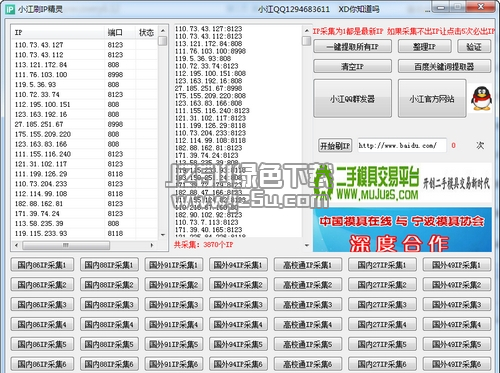Open the 中国模具在线 深度合作 banner
This screenshot has height=373, width=500.
tap(402, 230)
